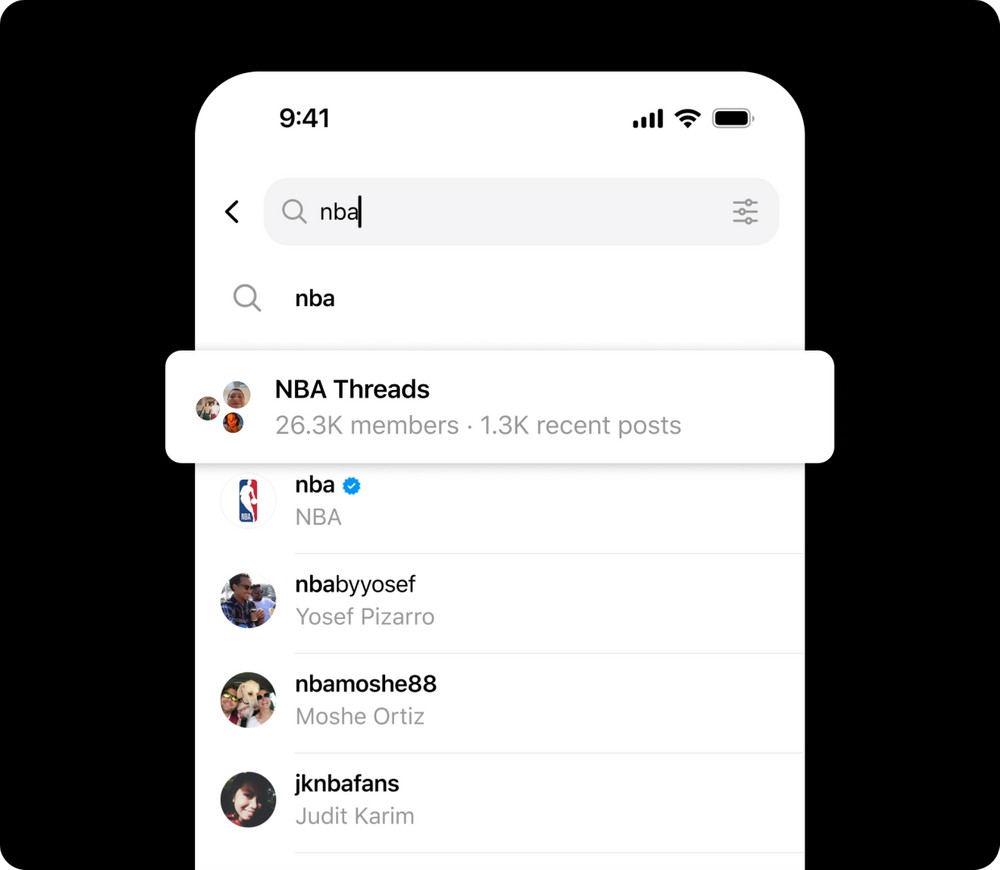Click the blue verified badge next to nba
Screen dimensions: 1000x870
click(351, 486)
